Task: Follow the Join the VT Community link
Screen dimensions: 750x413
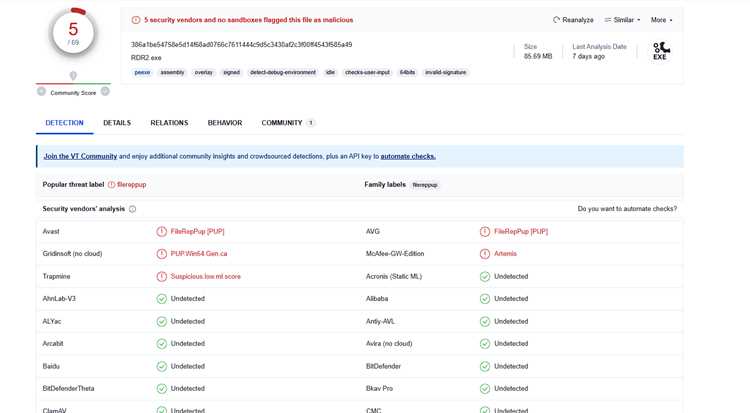Action: click(80, 156)
